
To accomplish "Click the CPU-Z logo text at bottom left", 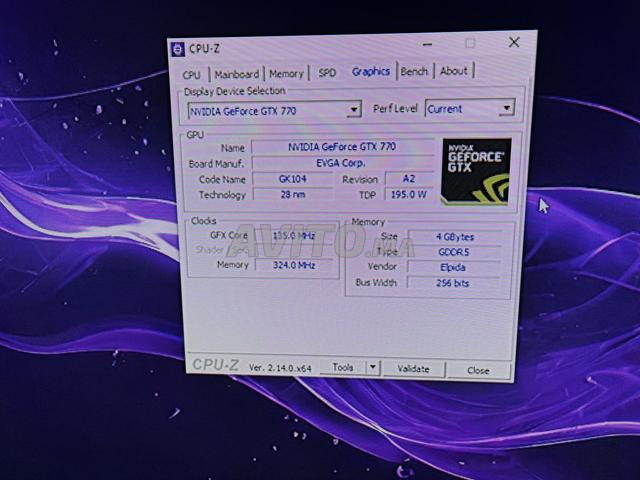I will point(216,365).
